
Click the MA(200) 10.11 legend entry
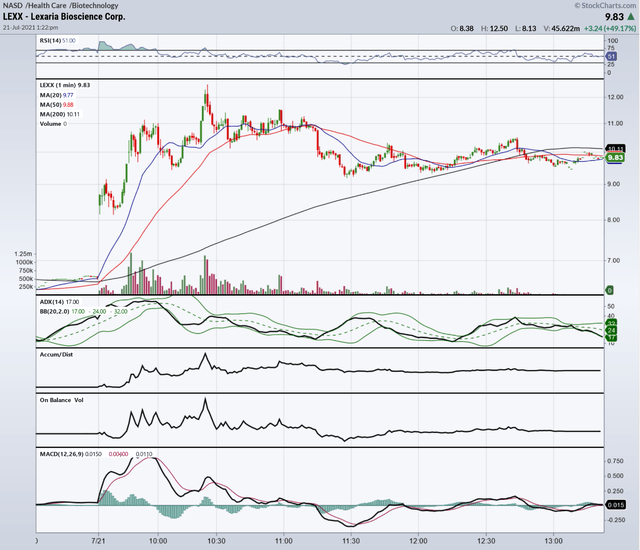[60, 114]
